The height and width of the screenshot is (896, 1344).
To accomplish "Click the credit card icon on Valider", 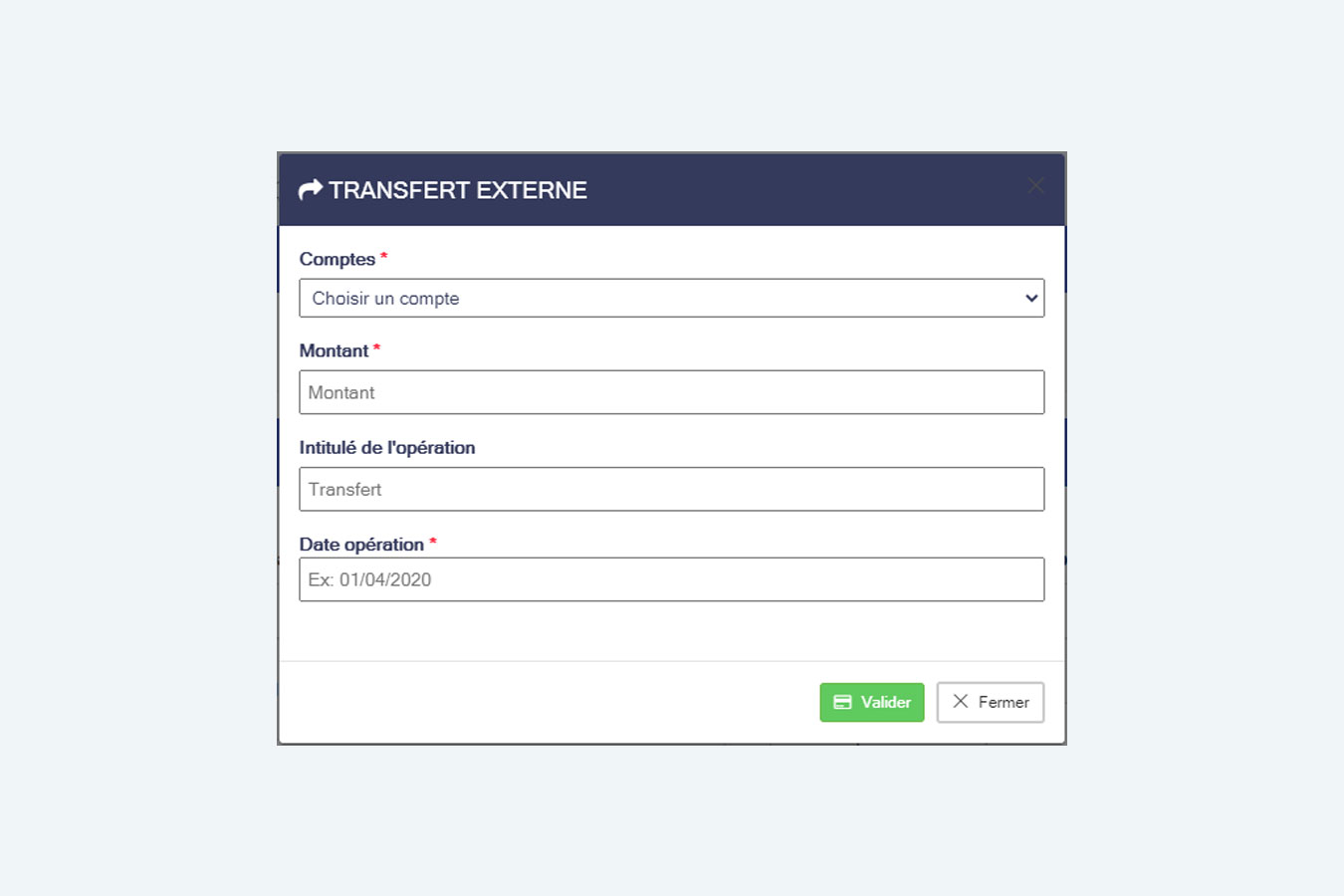I will (x=842, y=702).
